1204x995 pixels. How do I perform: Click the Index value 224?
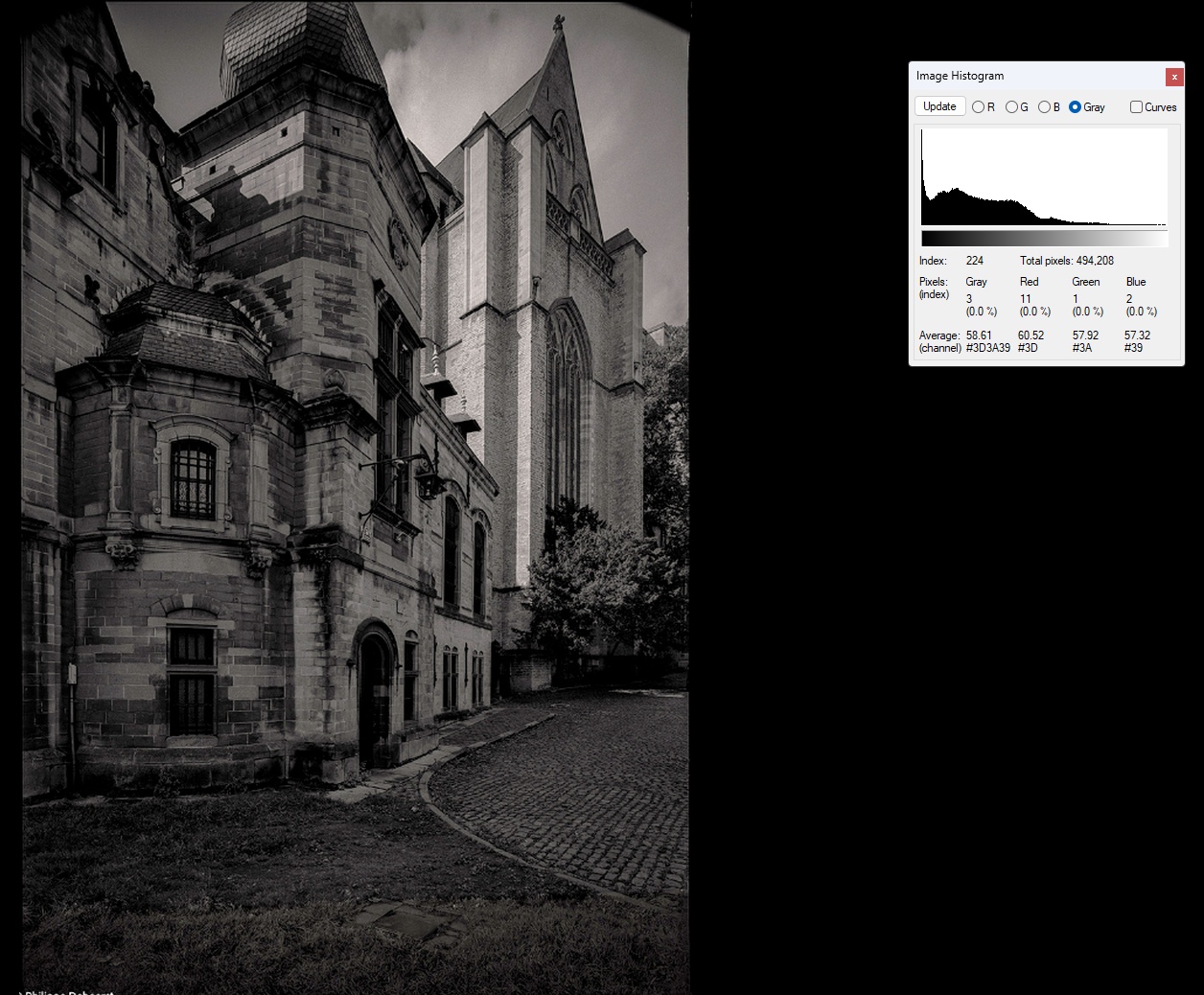[975, 261]
